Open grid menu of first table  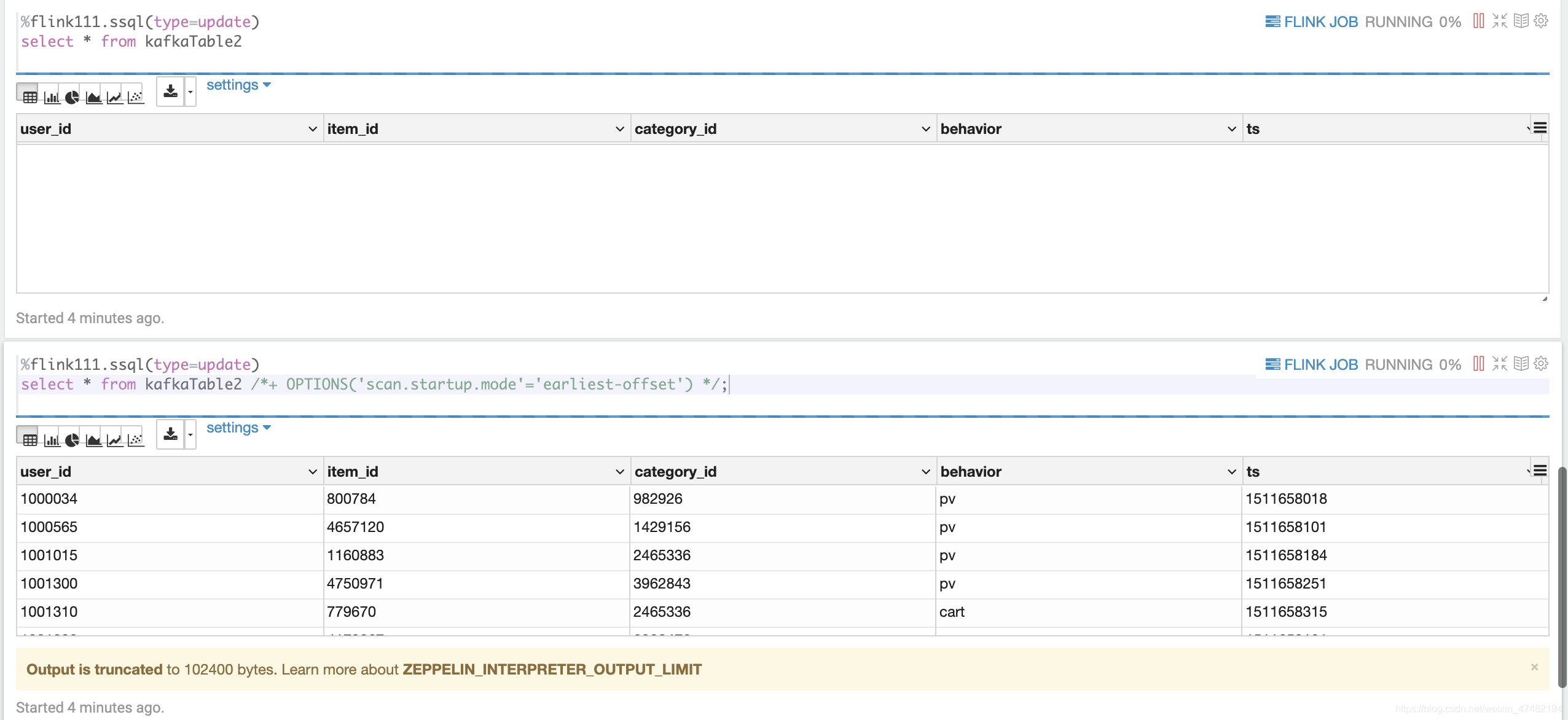point(1540,128)
